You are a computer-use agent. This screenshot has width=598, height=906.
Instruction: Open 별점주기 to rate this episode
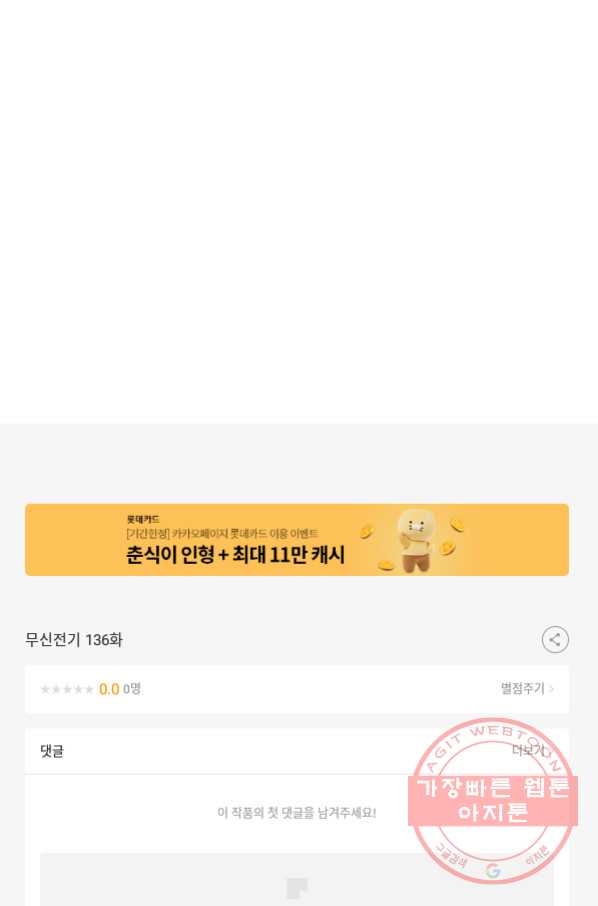tap(528, 689)
